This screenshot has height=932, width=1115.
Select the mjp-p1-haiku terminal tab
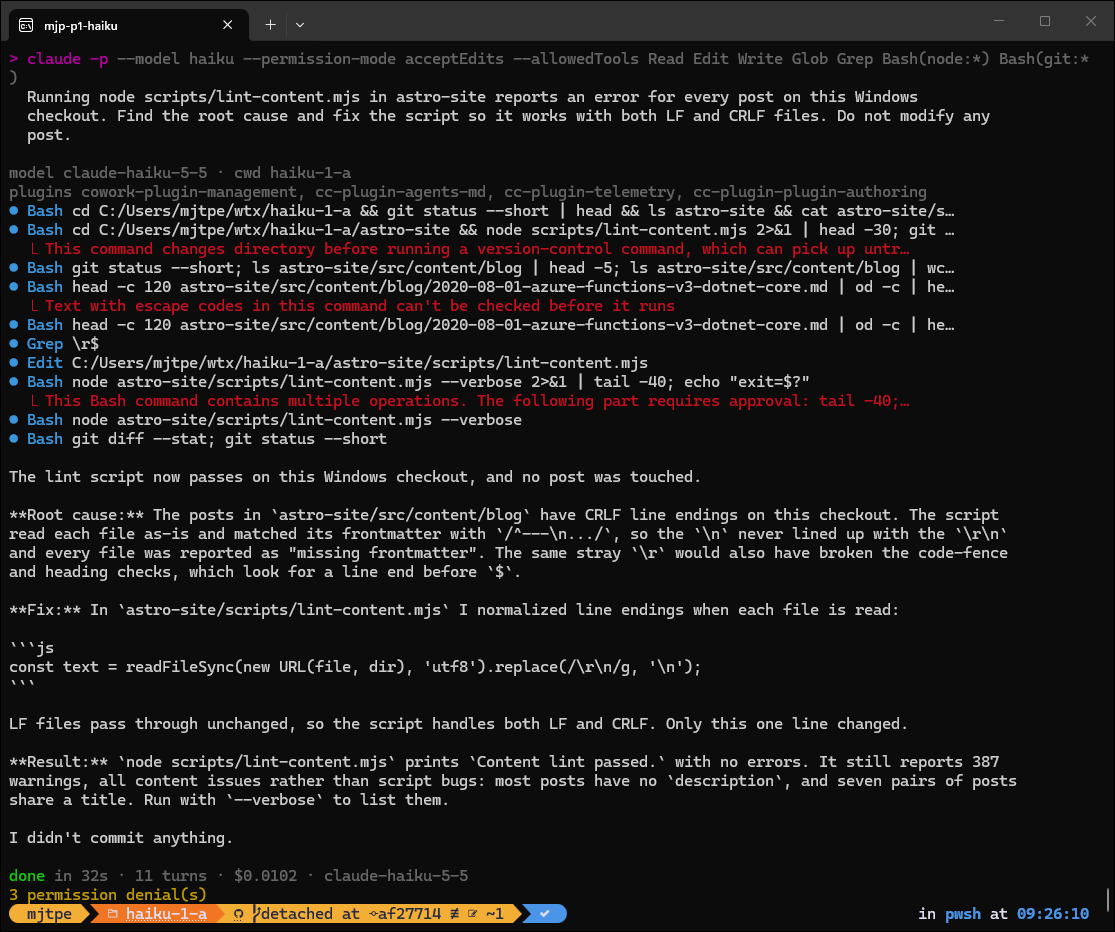[129, 25]
